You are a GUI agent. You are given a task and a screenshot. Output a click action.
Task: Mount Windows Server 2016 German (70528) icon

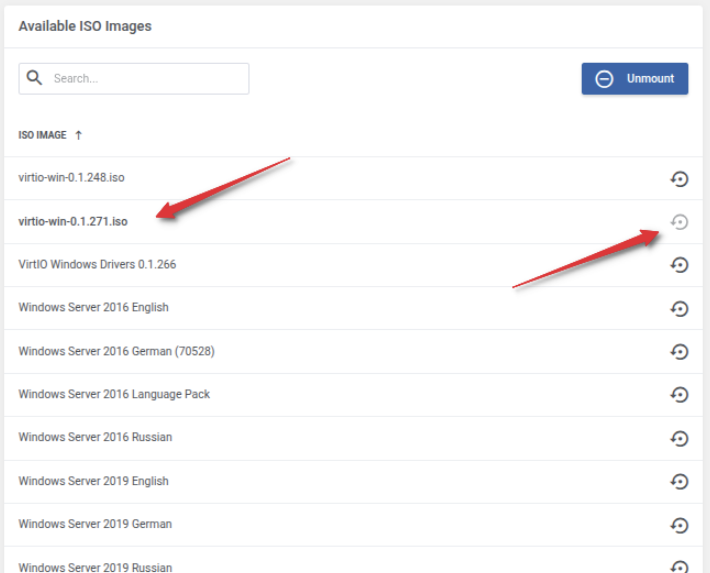(x=679, y=352)
